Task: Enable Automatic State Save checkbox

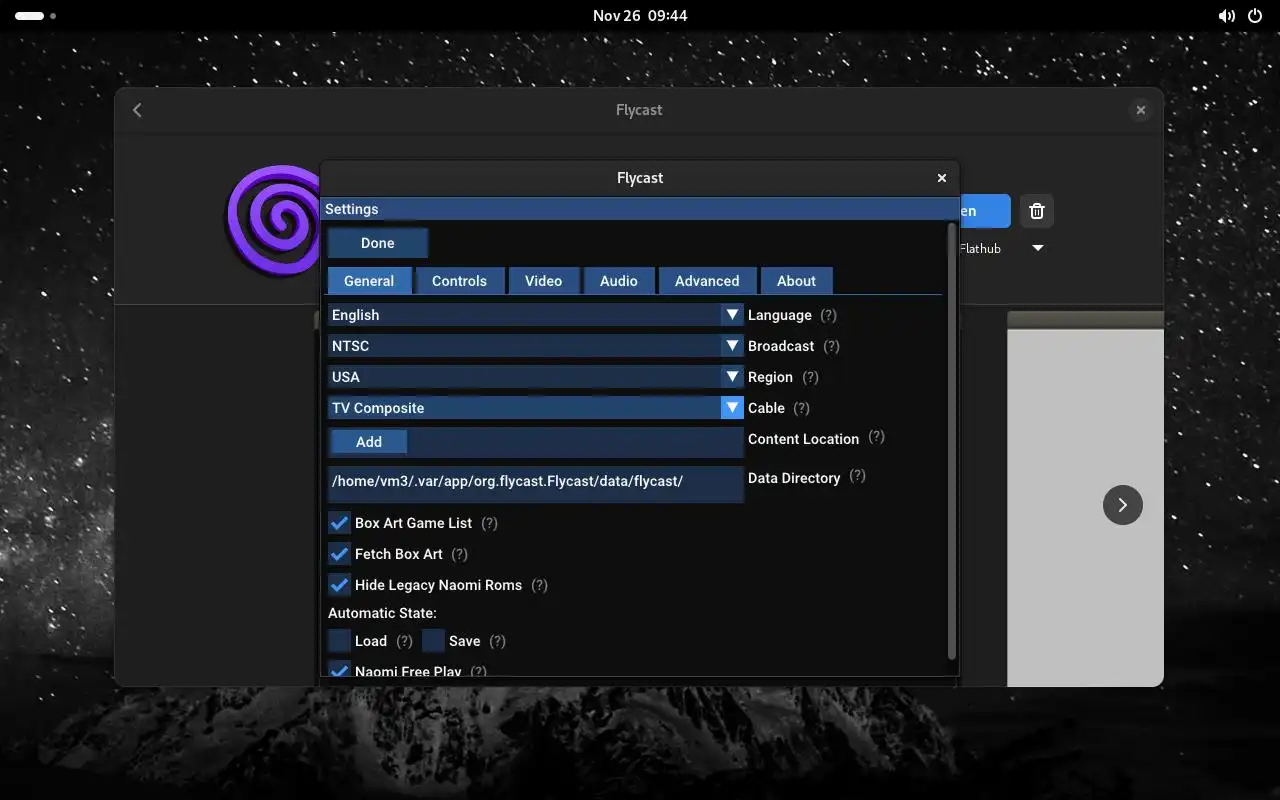Action: (433, 641)
